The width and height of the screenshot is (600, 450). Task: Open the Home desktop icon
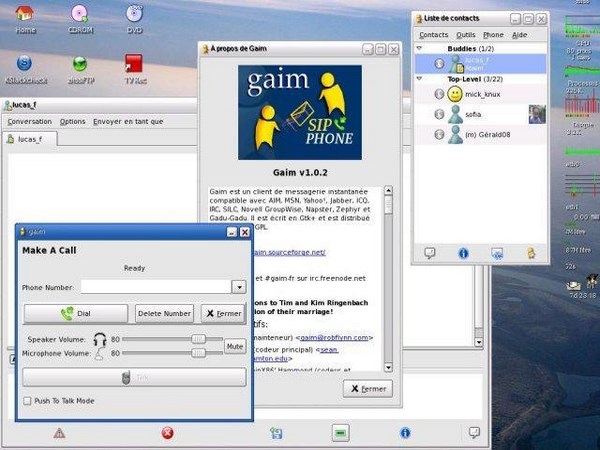pyautogui.click(x=26, y=16)
